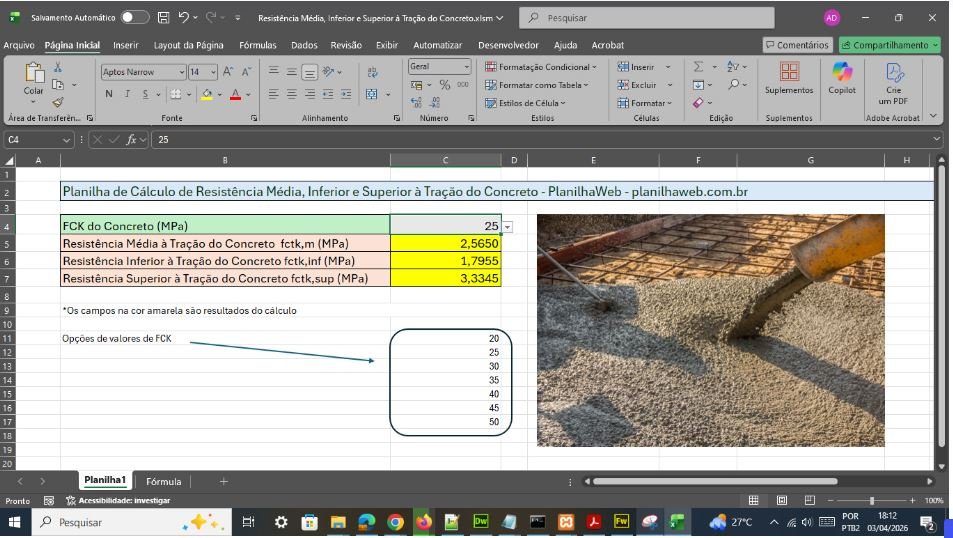Toggle bold formatting with N button

tap(108, 94)
